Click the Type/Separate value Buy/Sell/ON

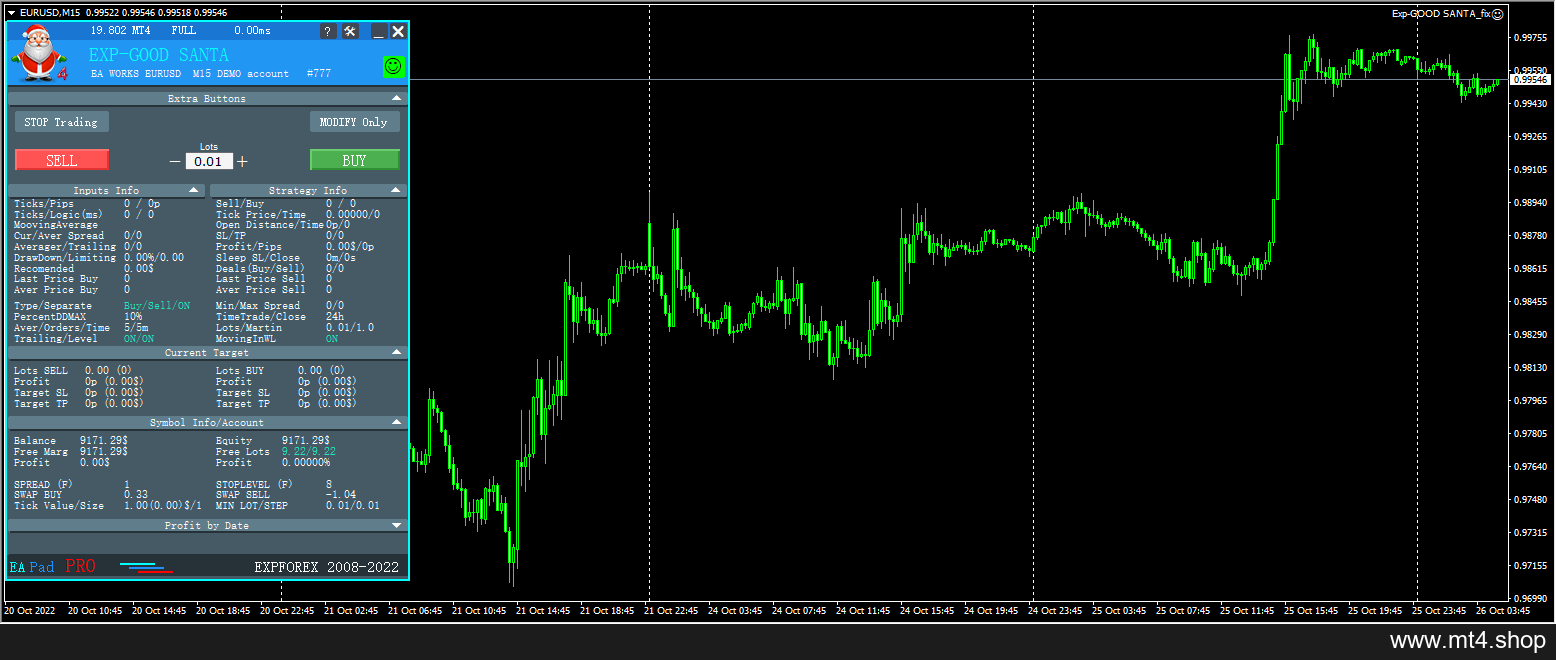coord(157,305)
